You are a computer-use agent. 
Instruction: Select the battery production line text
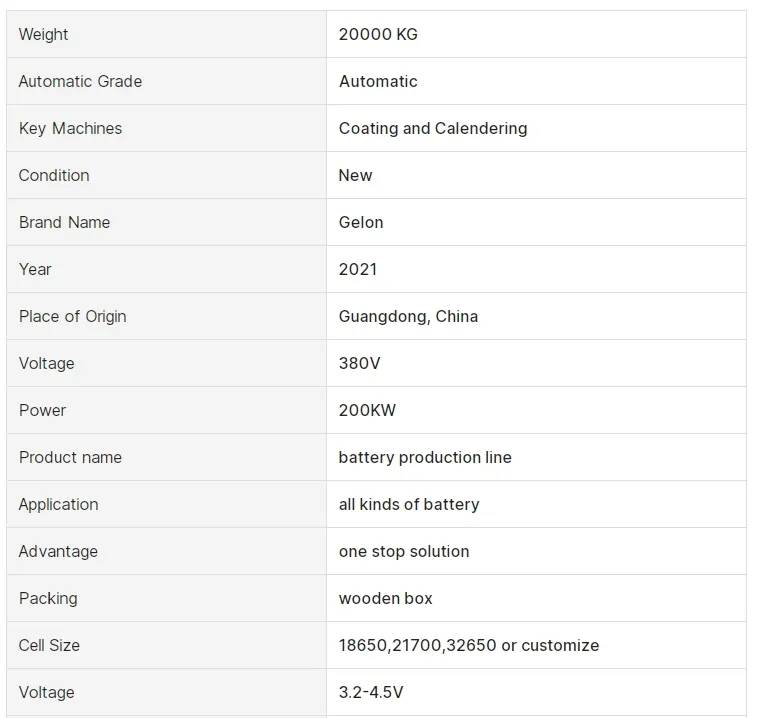coord(425,457)
